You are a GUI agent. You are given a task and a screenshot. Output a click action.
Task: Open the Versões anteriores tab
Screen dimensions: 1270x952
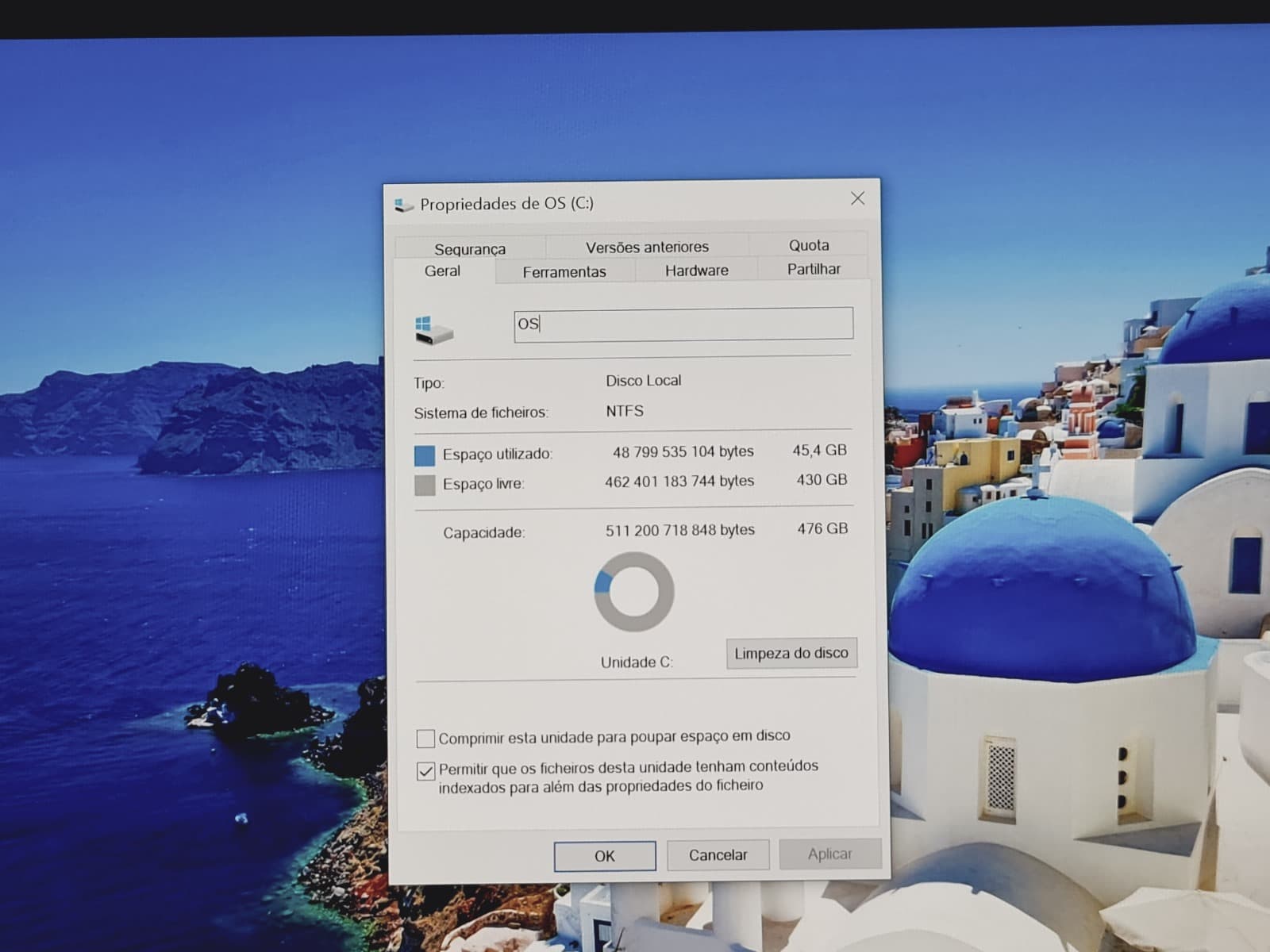pos(647,247)
